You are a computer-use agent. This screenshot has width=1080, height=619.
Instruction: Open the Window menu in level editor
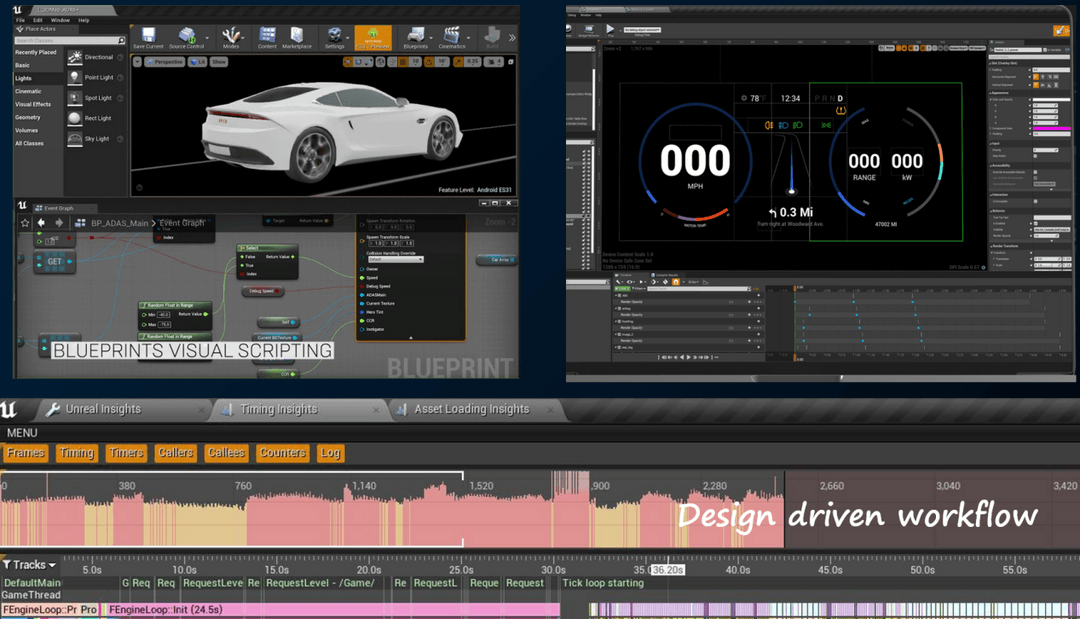(x=60, y=20)
